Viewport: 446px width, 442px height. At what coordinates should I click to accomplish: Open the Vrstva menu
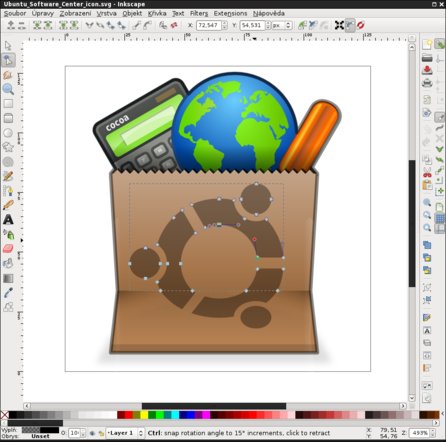point(106,13)
